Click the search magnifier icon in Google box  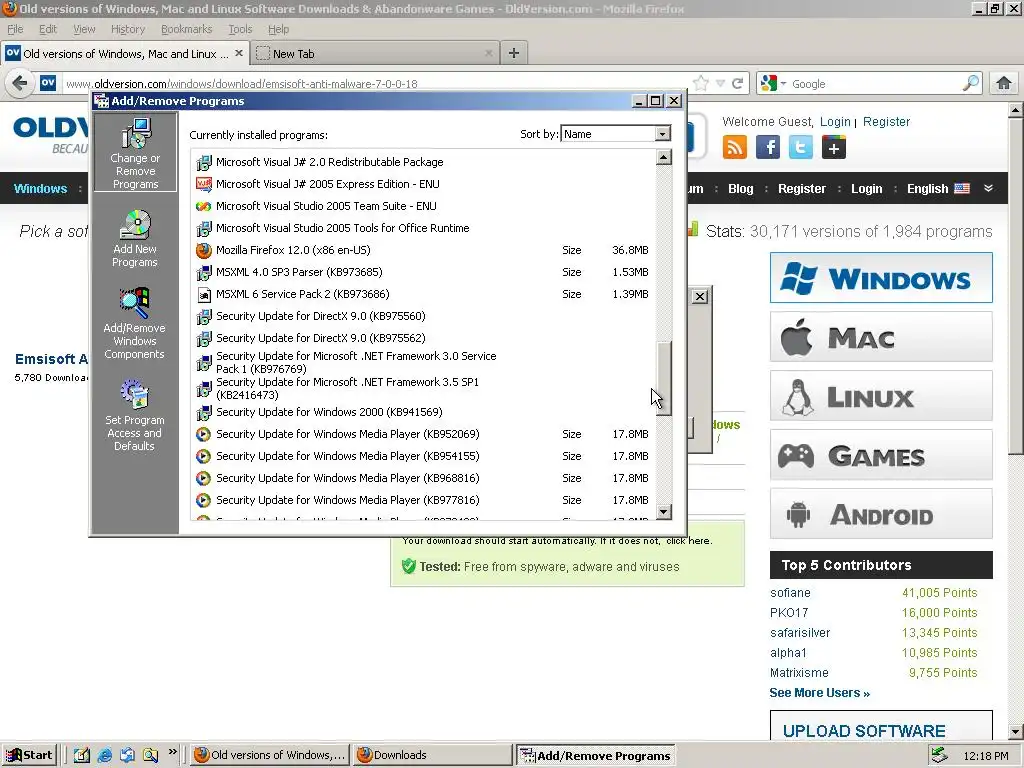pos(971,83)
